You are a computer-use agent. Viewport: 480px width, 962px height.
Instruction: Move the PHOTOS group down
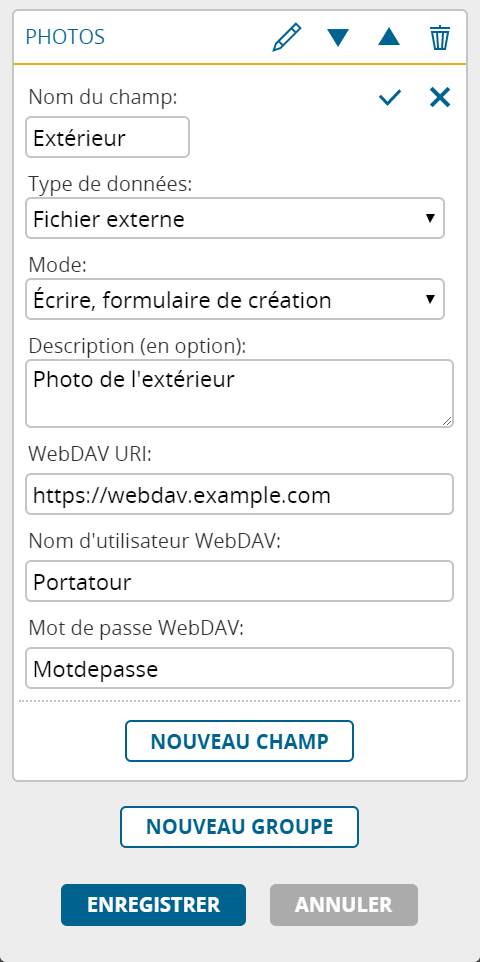338,38
